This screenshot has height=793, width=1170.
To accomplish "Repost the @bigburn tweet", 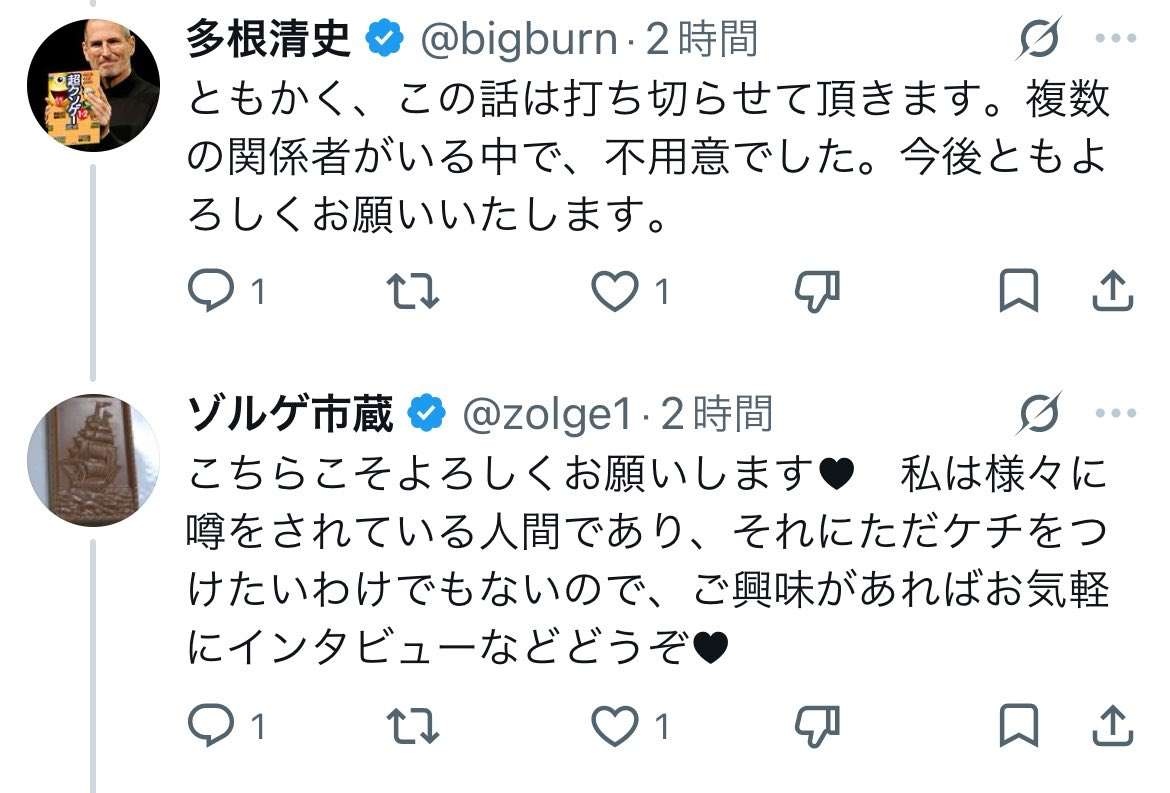I will click(412, 291).
